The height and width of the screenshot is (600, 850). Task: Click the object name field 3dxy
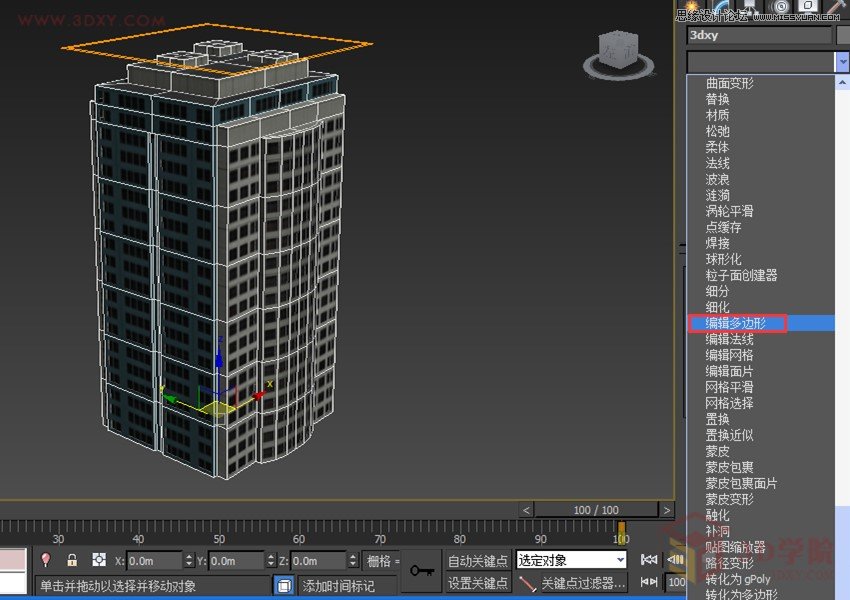(759, 35)
